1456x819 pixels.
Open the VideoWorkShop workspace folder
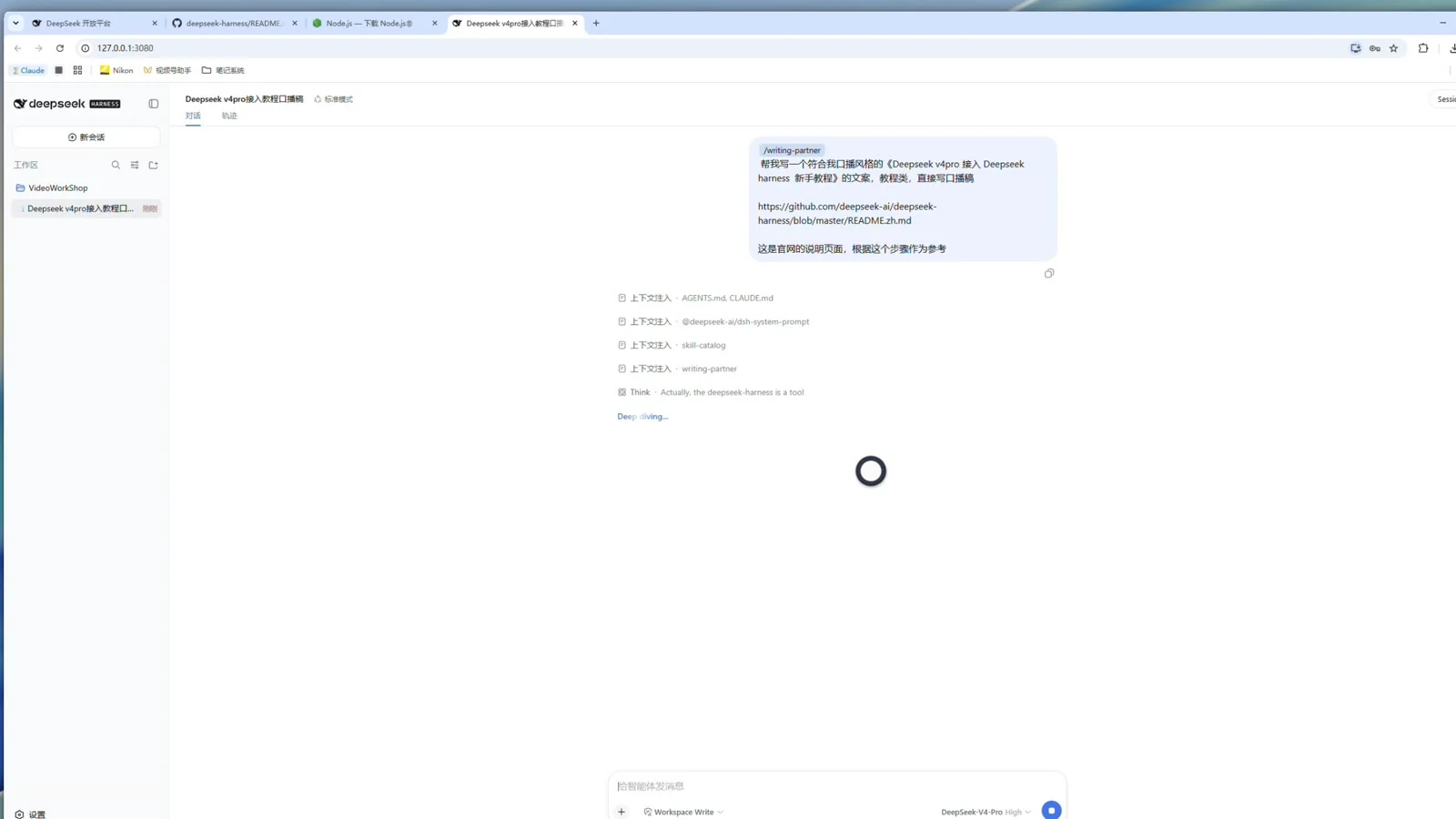tap(86, 187)
